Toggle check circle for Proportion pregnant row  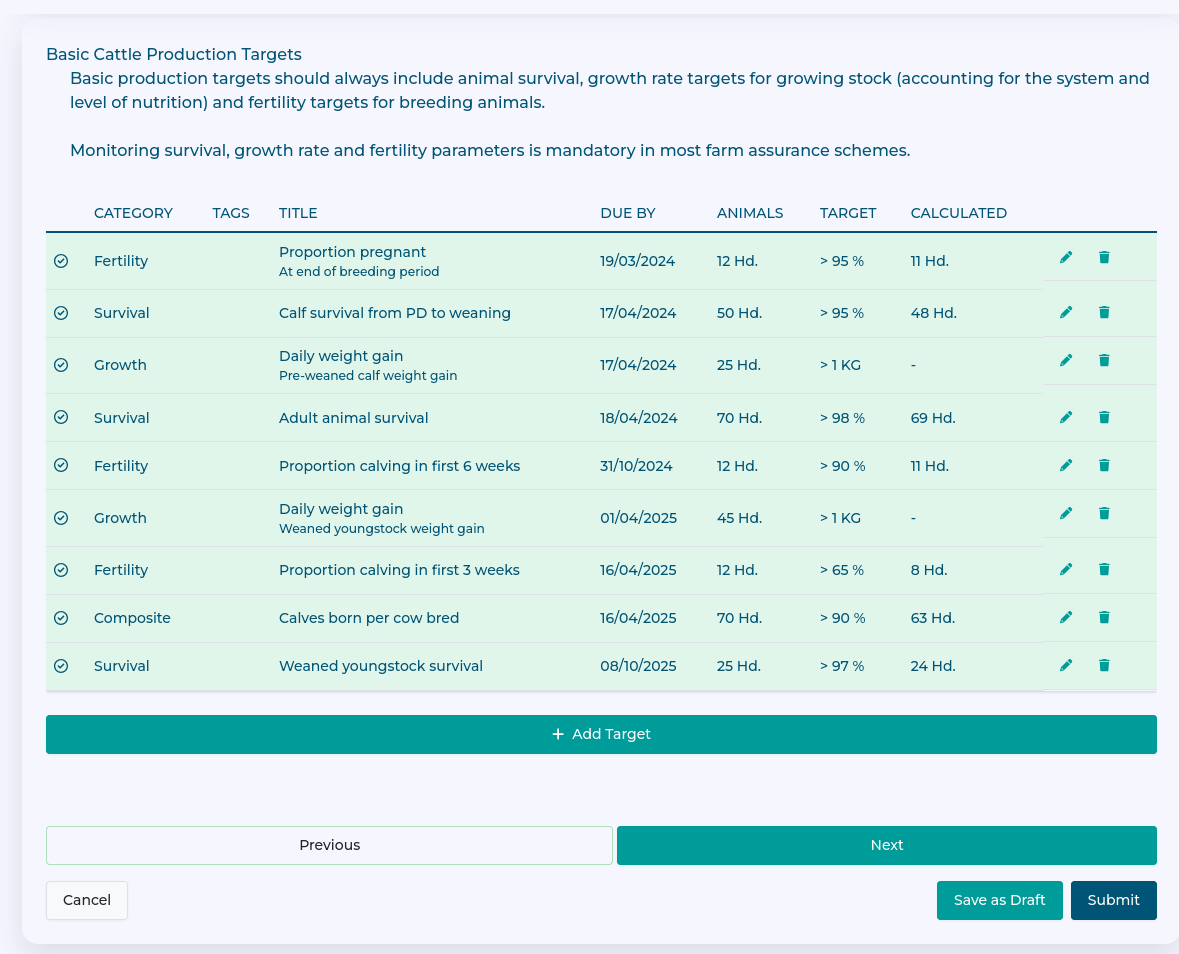coord(61,261)
